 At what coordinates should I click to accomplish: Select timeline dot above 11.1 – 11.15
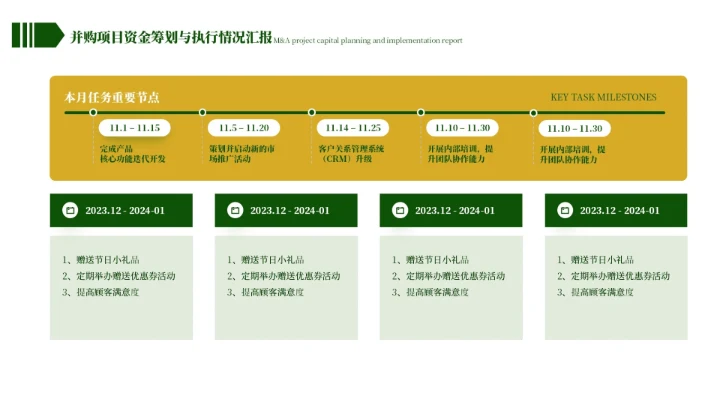(x=93, y=112)
